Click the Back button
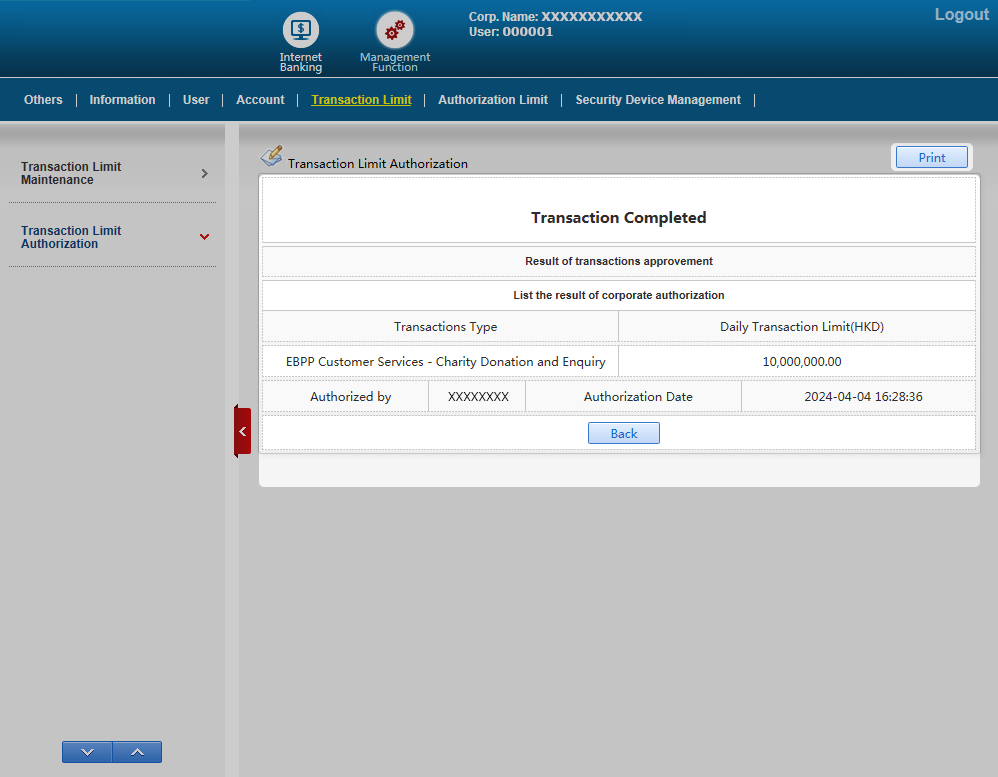Screen dimensions: 998x777 coord(623,433)
